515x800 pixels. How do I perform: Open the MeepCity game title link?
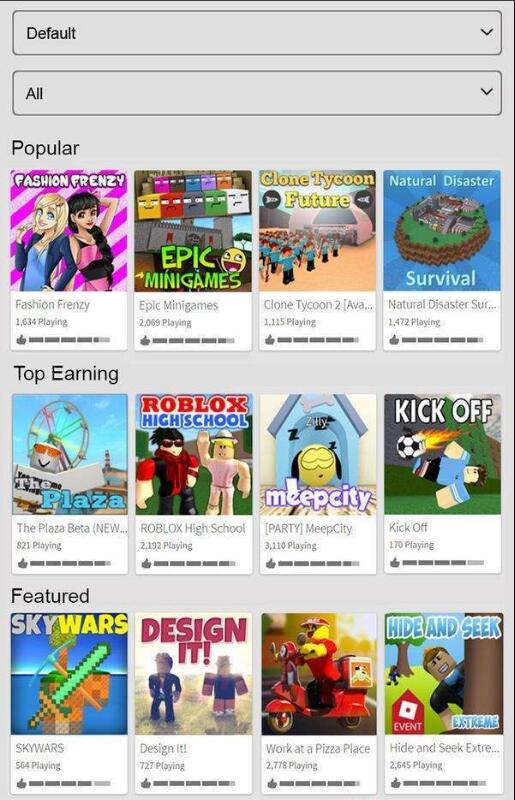coord(309,529)
